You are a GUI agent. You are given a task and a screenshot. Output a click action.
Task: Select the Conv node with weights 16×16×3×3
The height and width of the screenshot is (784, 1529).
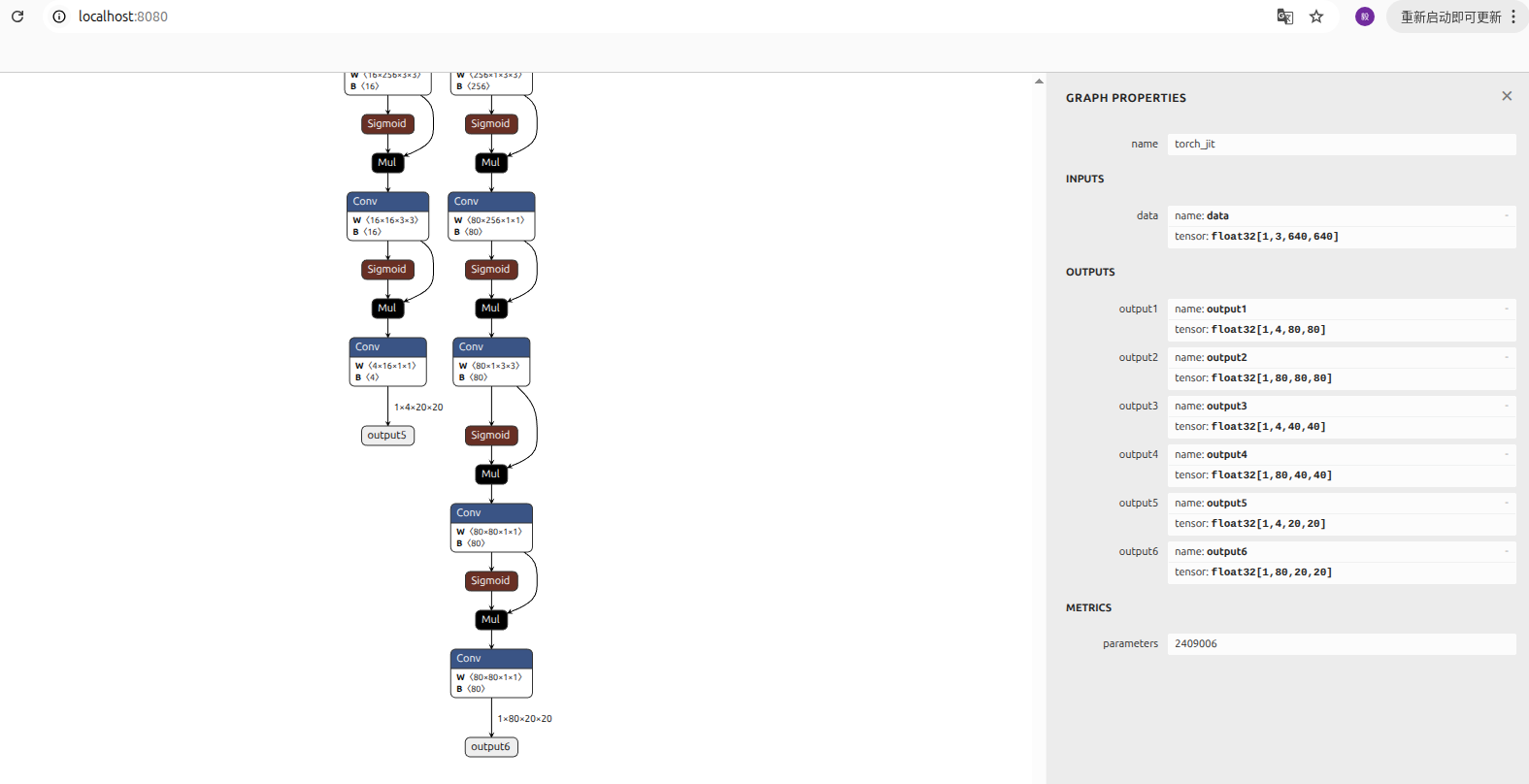[387, 215]
